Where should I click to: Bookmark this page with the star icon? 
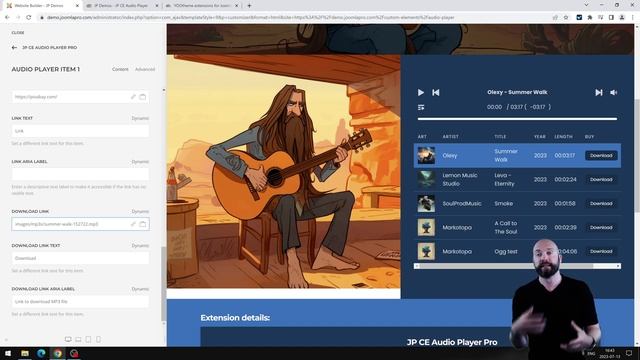point(566,18)
